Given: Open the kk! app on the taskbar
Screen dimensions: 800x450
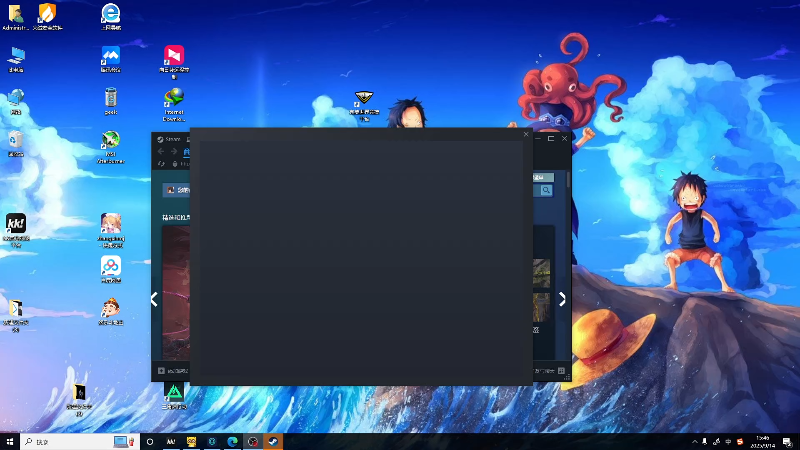Looking at the screenshot, I should [171, 442].
